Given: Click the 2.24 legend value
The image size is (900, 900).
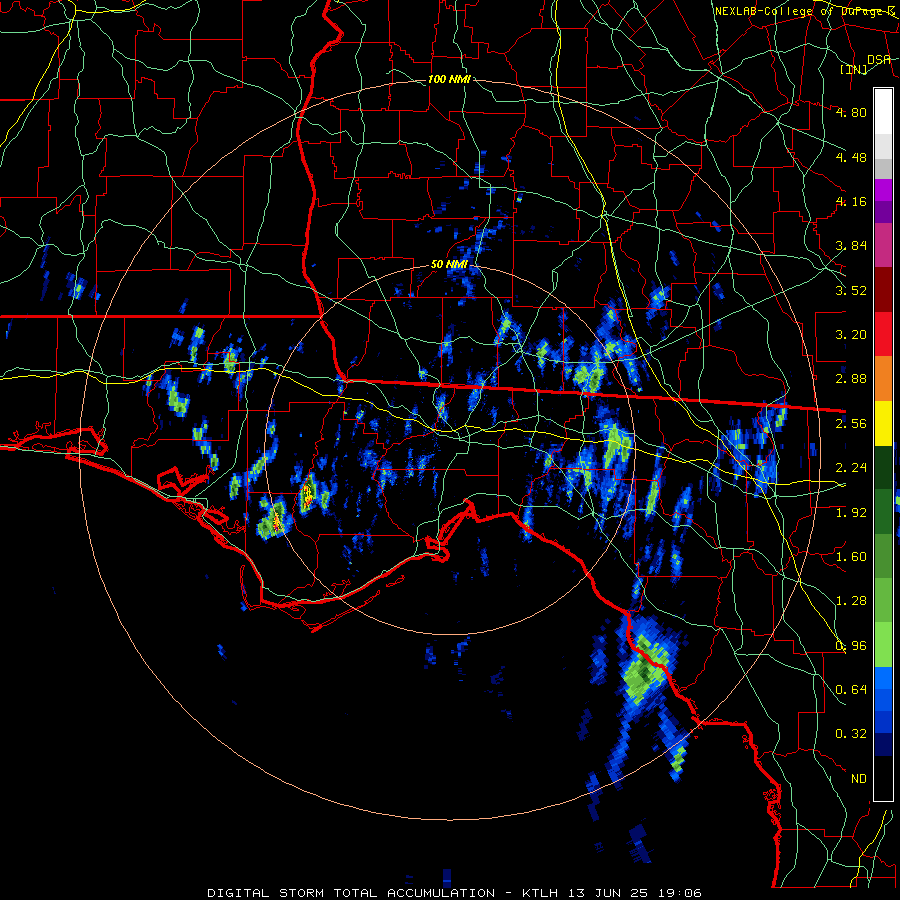Looking at the screenshot, I should tap(851, 468).
